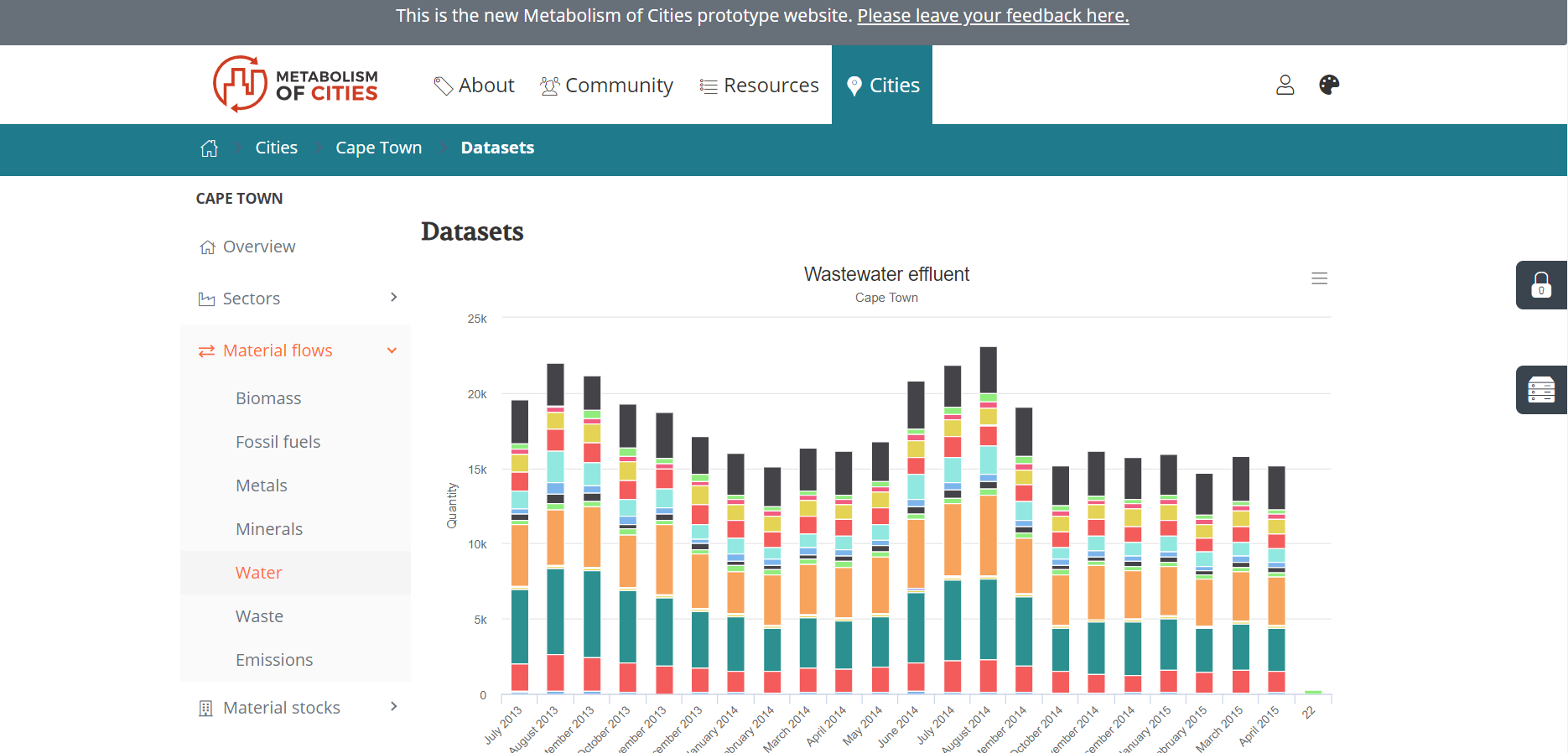Select Biomass under Material flows
The height and width of the screenshot is (753, 1568).
268,398
